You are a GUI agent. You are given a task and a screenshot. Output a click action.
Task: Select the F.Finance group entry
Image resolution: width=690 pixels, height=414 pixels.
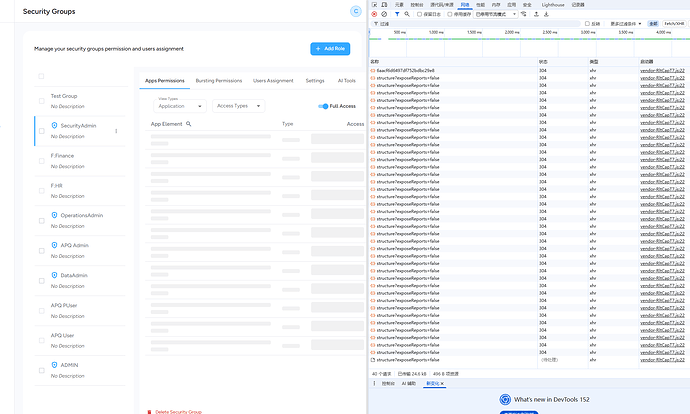[x=80, y=161]
